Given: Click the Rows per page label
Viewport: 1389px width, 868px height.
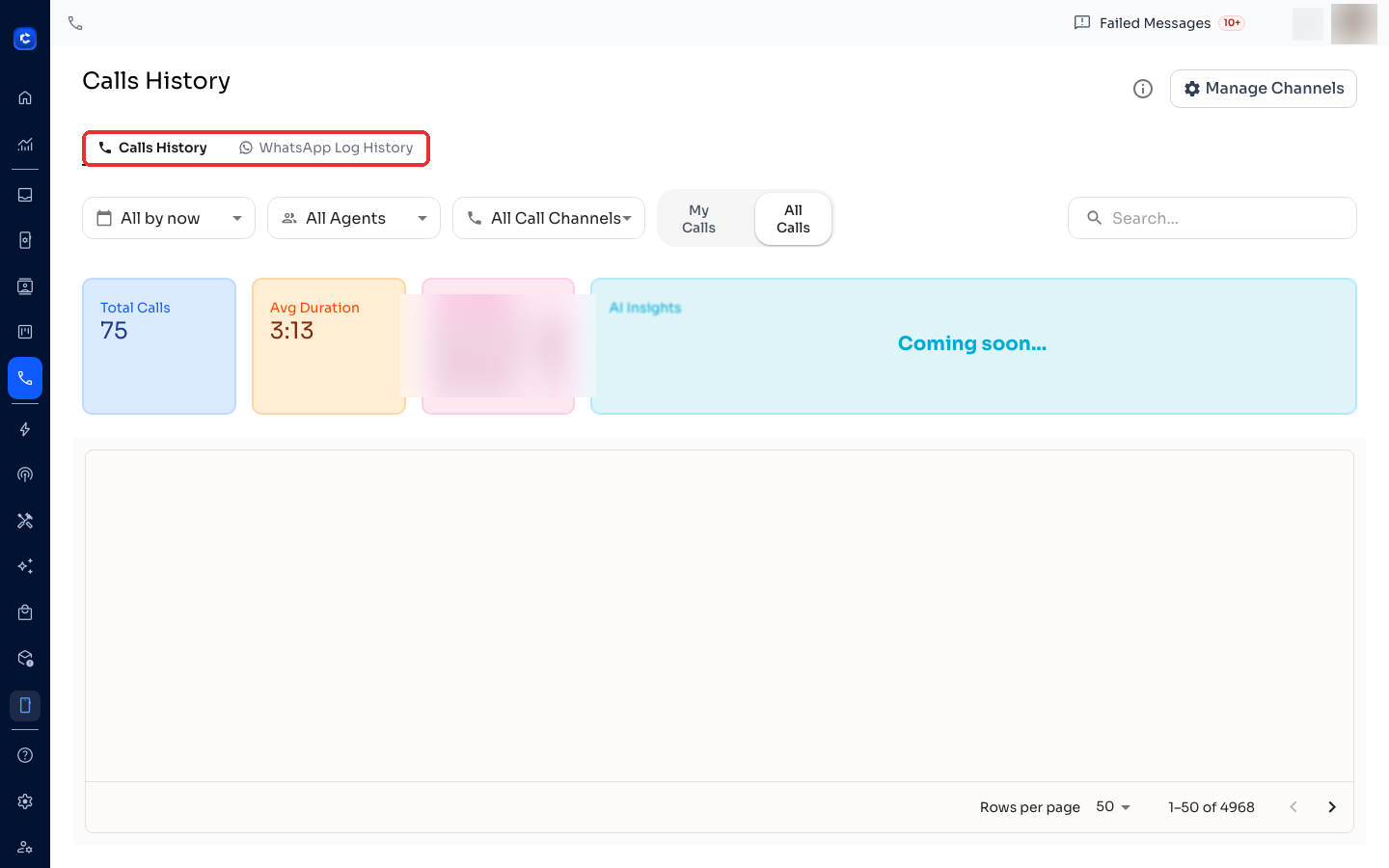Looking at the screenshot, I should click(1030, 807).
